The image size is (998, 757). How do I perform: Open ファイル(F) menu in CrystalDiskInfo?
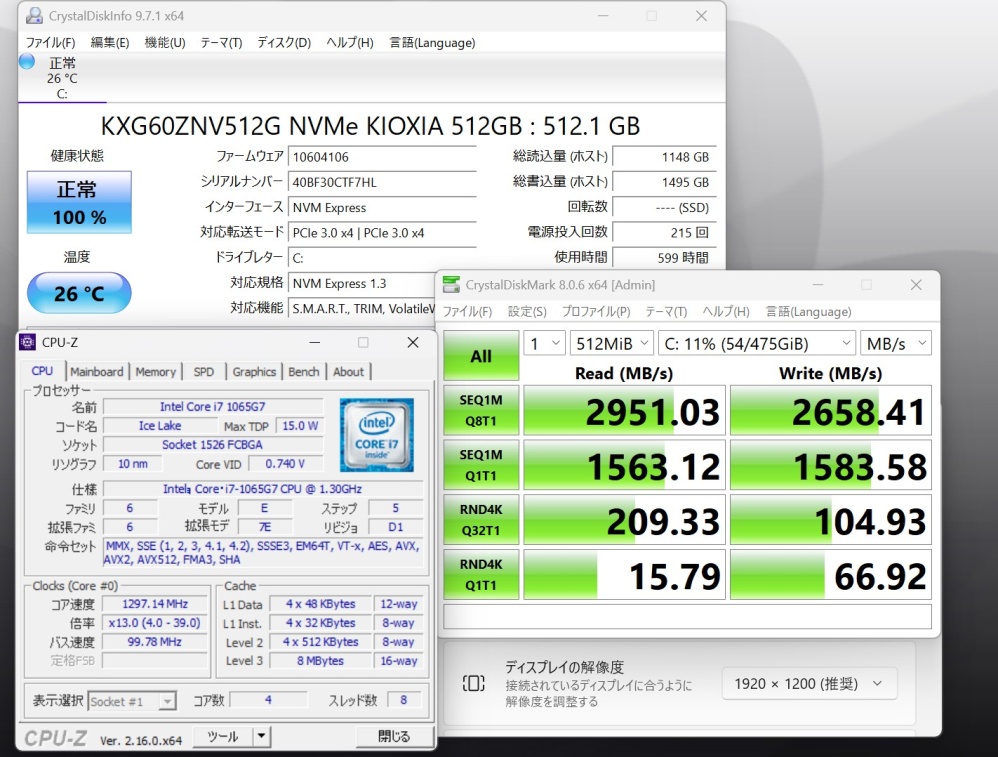coord(50,43)
